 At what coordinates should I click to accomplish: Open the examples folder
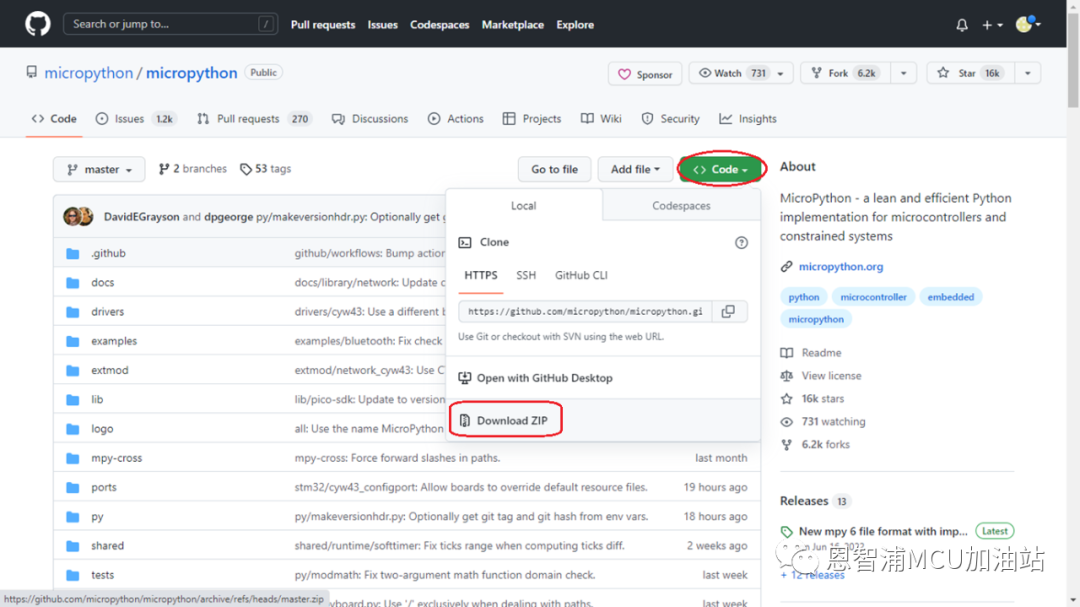114,341
